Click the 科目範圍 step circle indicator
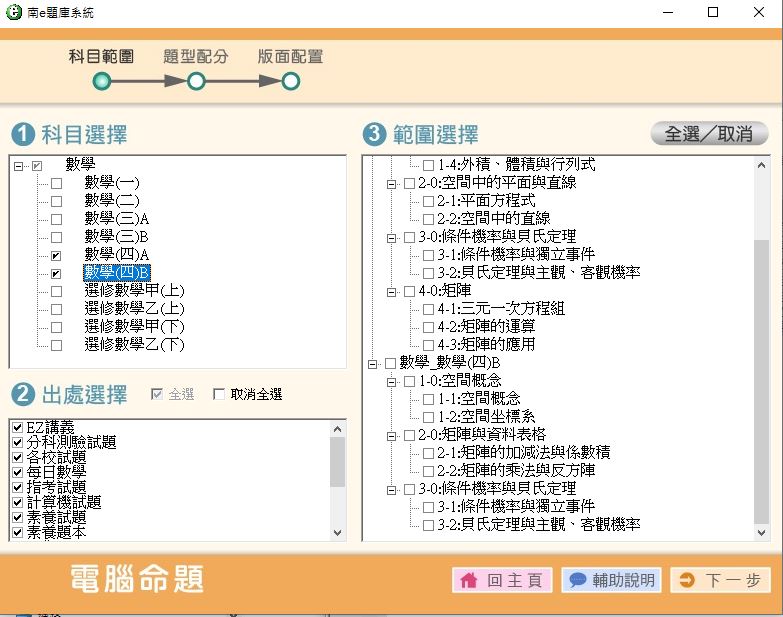The image size is (783, 617). (102, 81)
